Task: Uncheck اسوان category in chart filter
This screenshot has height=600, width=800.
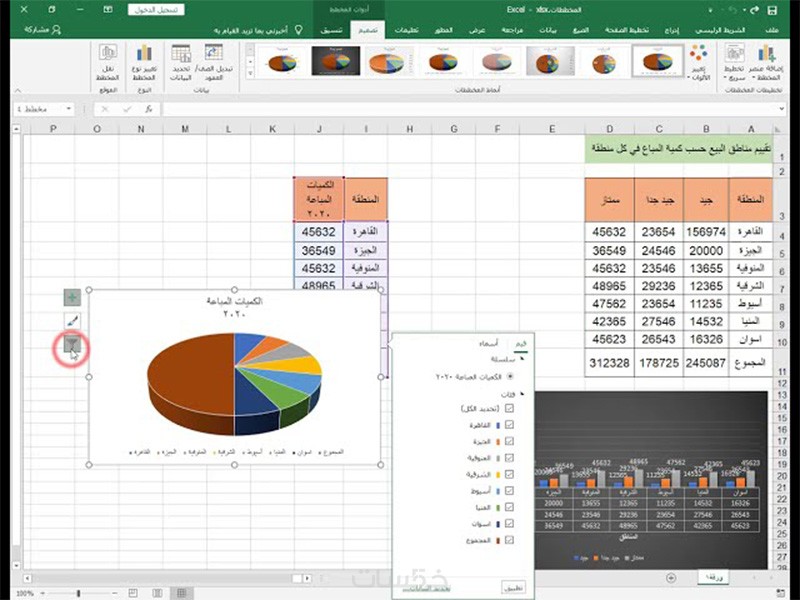Action: (509, 523)
